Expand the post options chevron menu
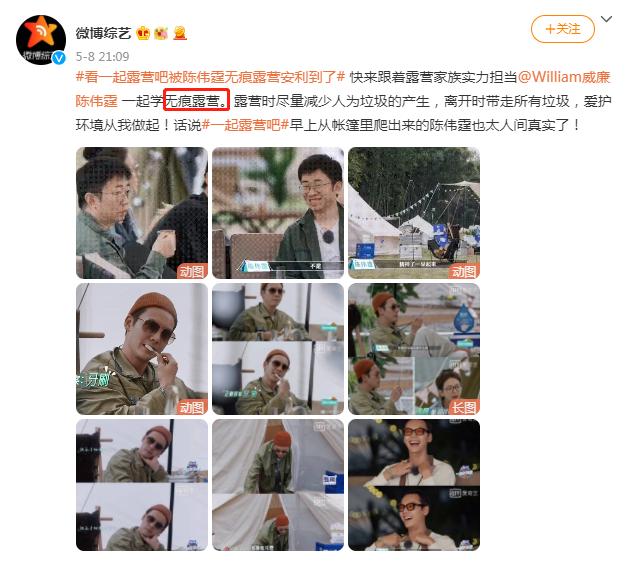626x564 pixels. (606, 19)
